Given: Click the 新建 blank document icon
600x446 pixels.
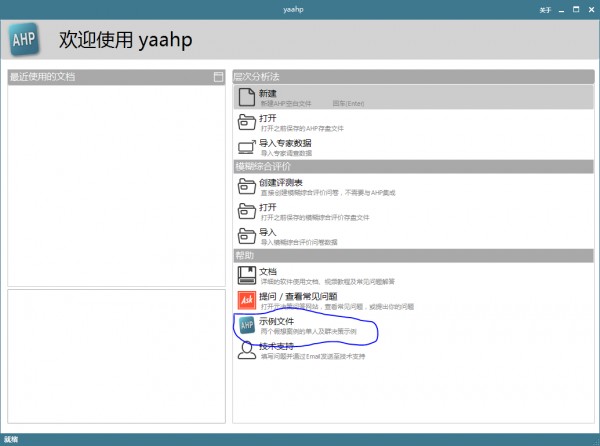Looking at the screenshot, I should coord(246,97).
